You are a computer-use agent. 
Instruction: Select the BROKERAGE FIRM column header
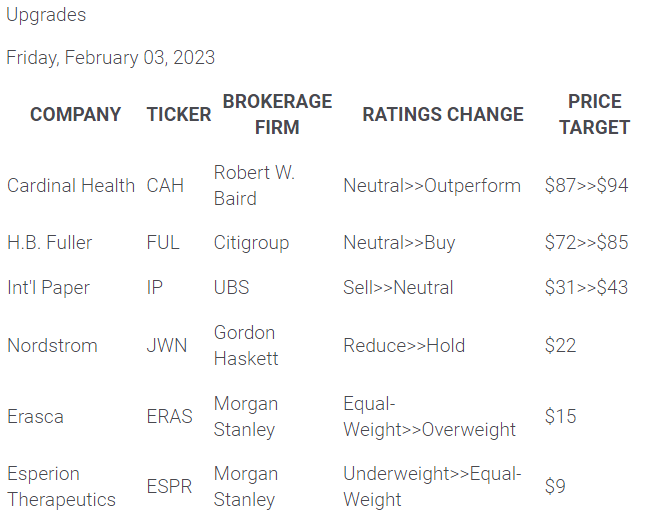[277, 114]
